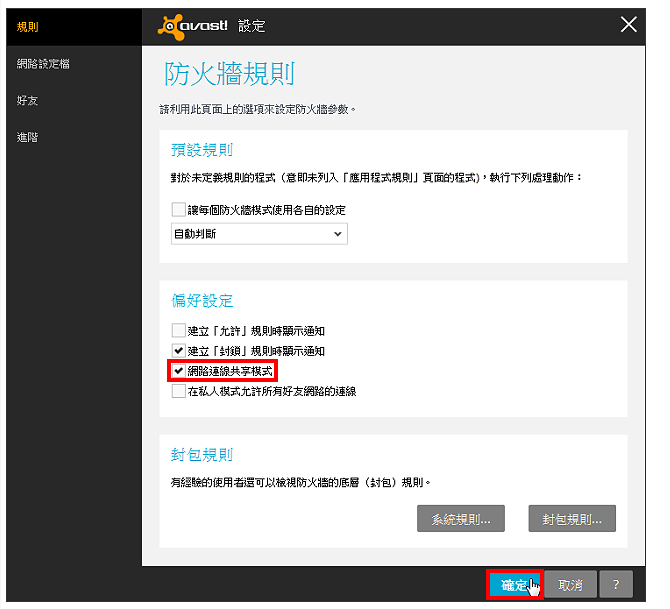Open the 網路設定檔 sidebar tab
670x609 pixels.
[x=43, y=64]
